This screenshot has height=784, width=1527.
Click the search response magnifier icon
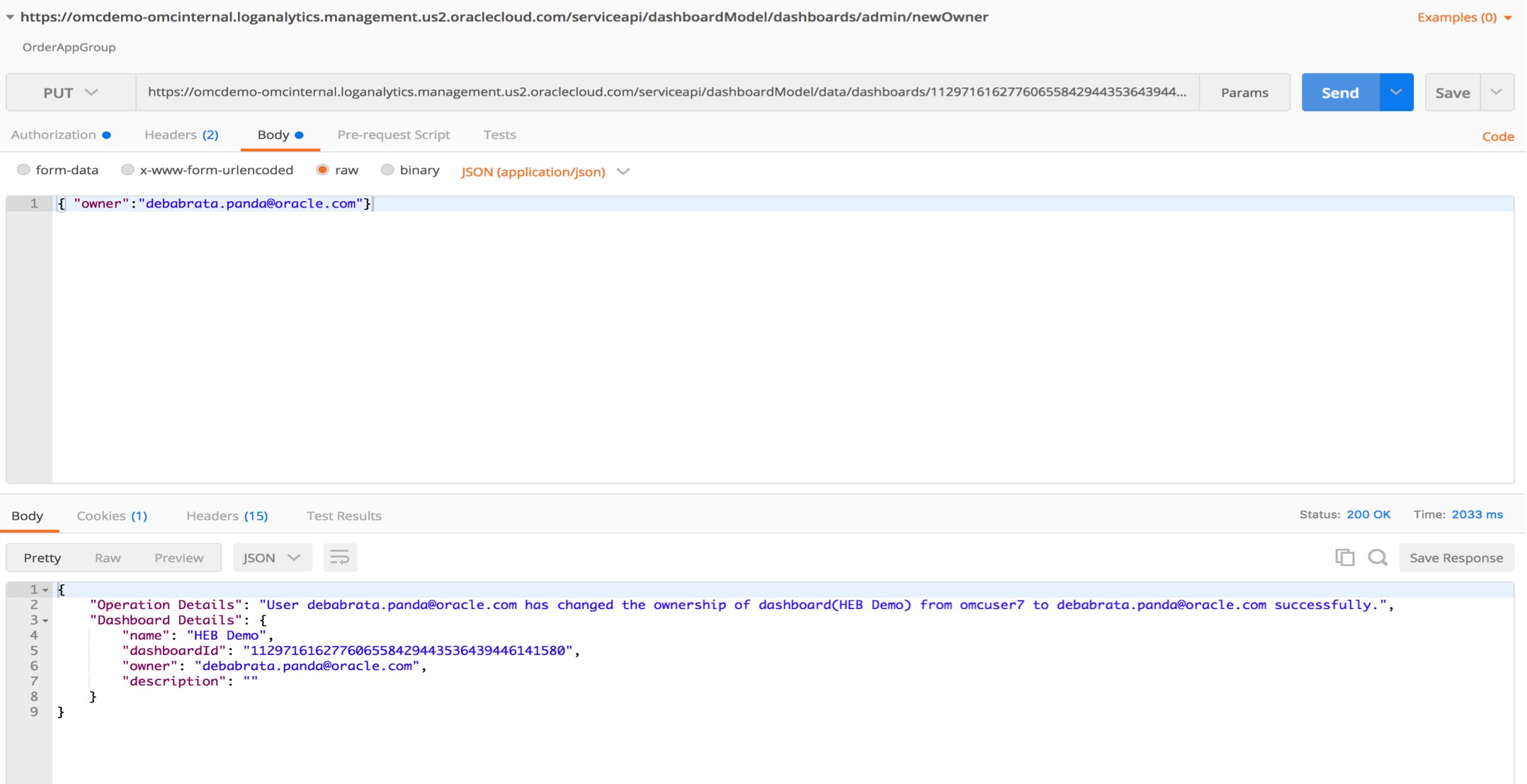(1378, 557)
